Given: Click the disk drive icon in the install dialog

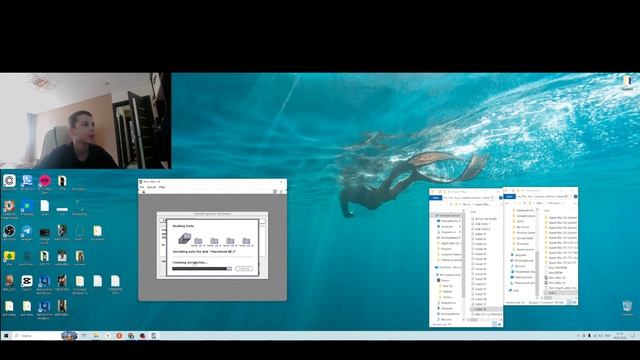Looking at the screenshot, I should (184, 238).
